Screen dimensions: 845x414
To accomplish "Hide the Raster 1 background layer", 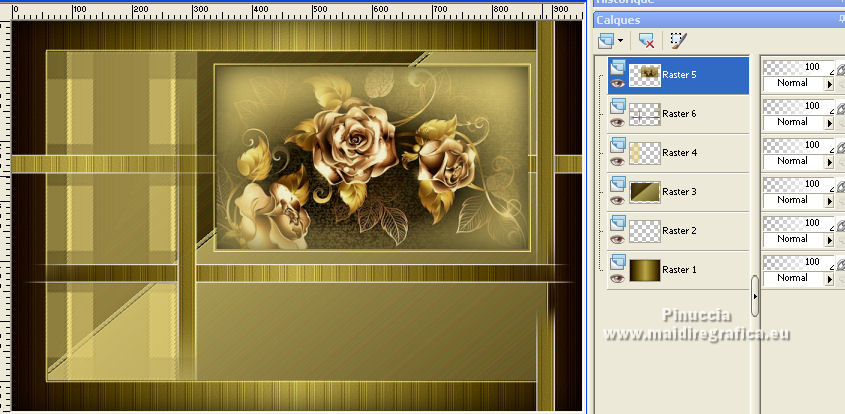I will point(618,278).
